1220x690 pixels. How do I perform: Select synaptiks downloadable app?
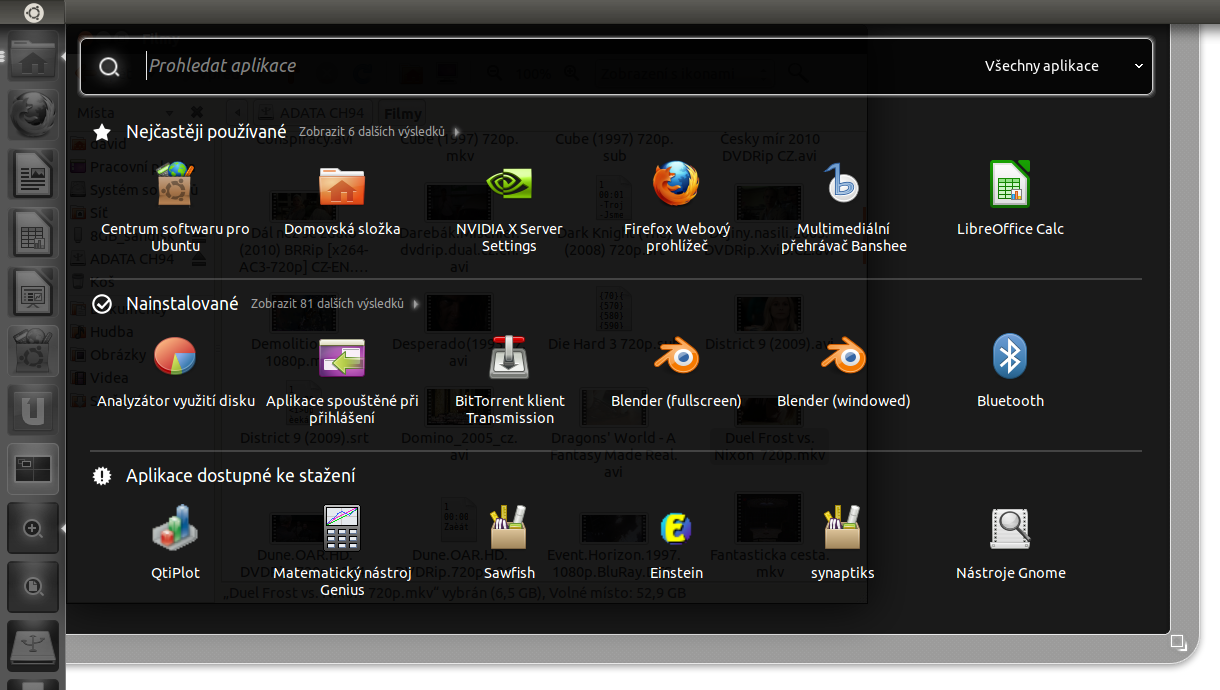coord(843,544)
